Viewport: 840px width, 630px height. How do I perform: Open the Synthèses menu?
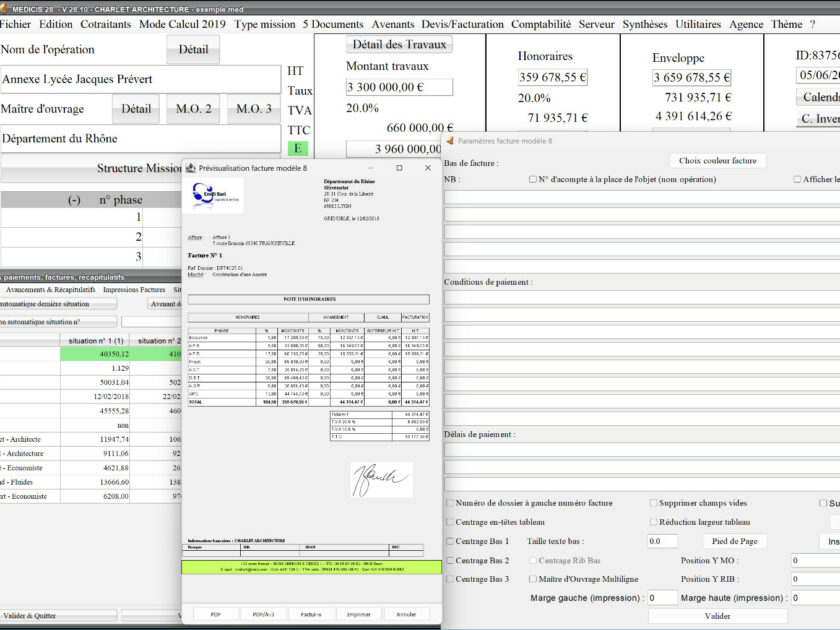(x=644, y=24)
